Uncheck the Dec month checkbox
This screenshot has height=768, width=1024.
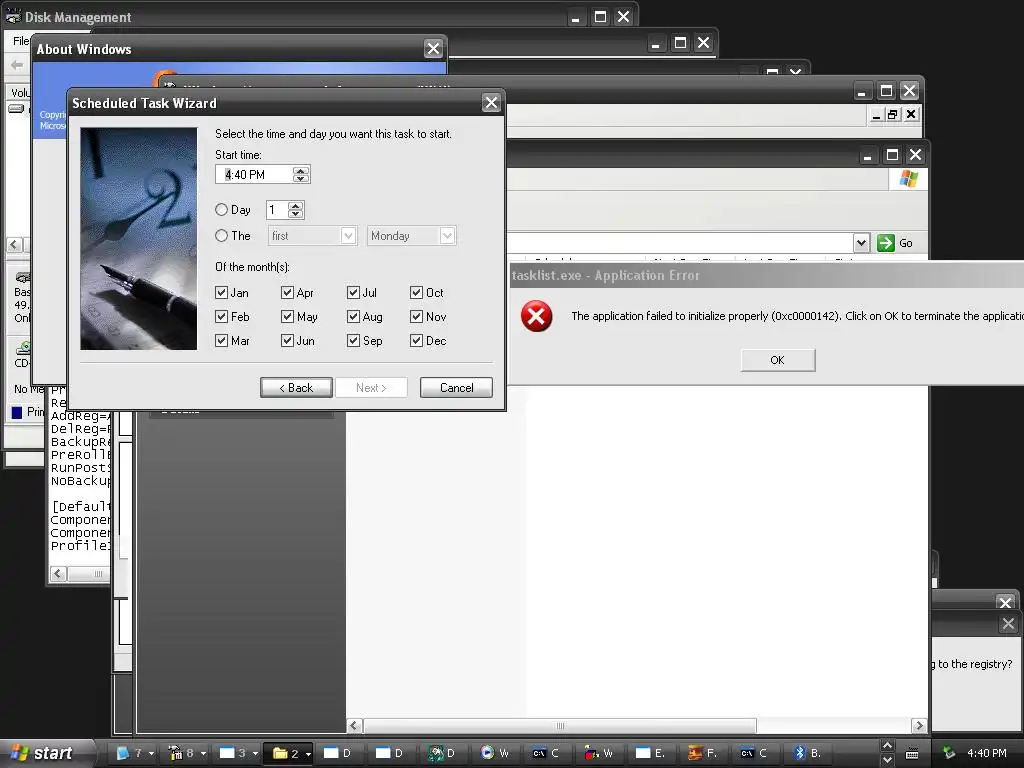click(417, 341)
